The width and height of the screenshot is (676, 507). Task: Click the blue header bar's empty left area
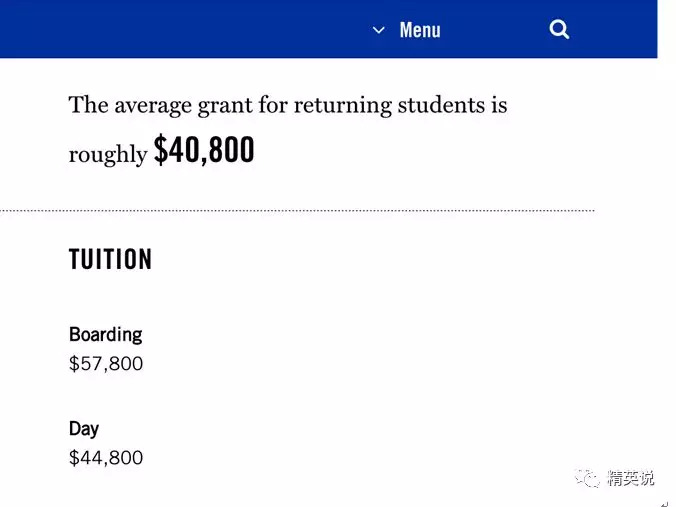[150, 29]
